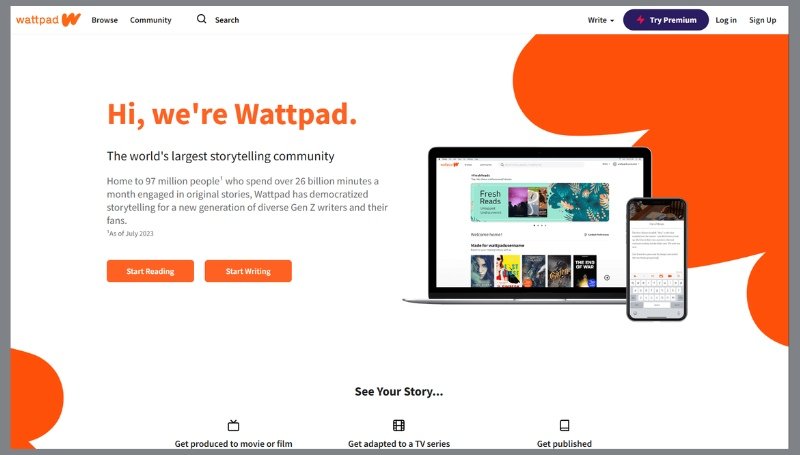Open the Browse menu
Image resolution: width=800 pixels, height=455 pixels.
click(105, 20)
